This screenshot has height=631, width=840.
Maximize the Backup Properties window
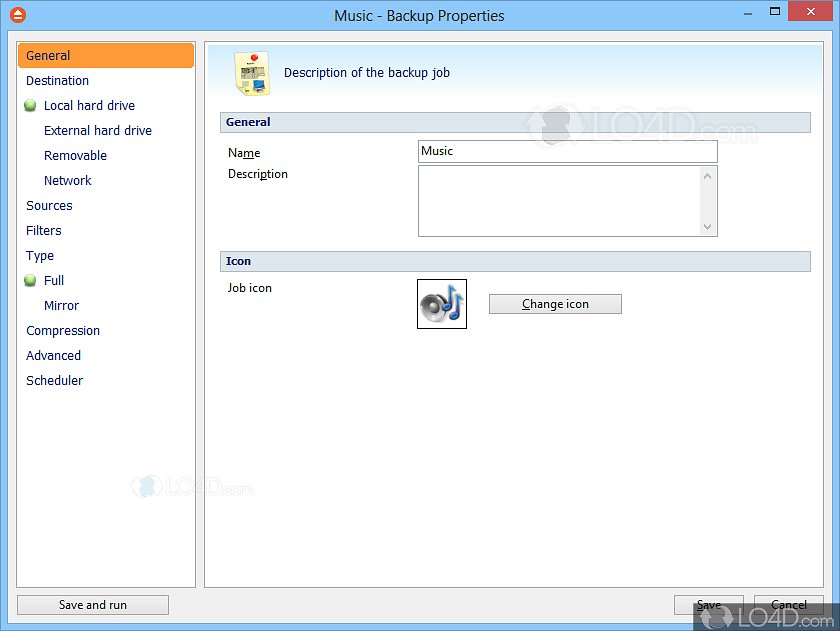point(775,11)
